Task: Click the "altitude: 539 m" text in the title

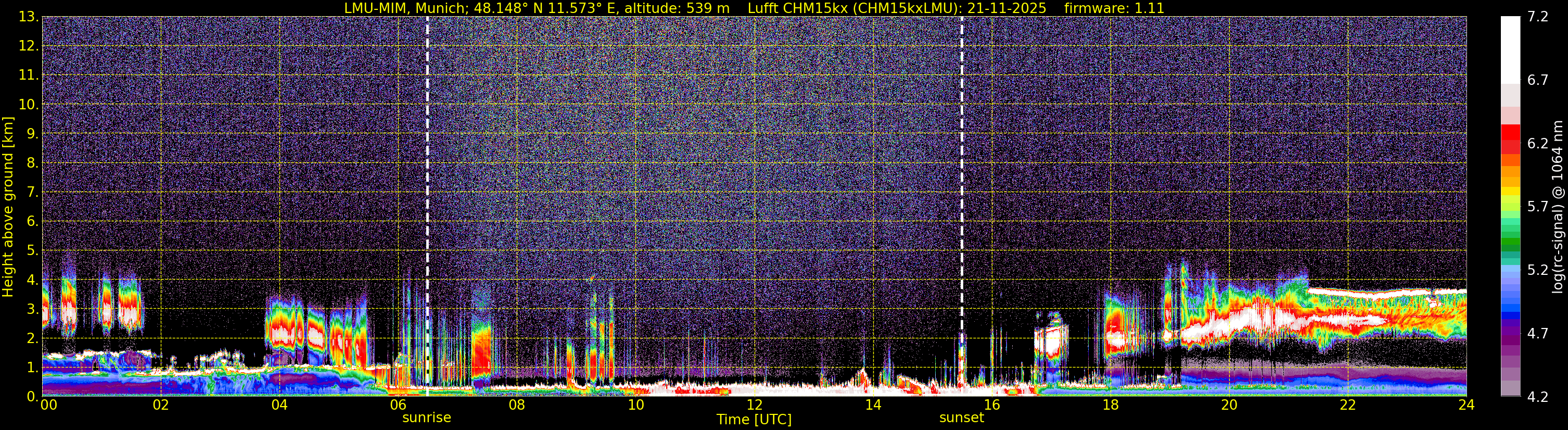Action: (678, 8)
